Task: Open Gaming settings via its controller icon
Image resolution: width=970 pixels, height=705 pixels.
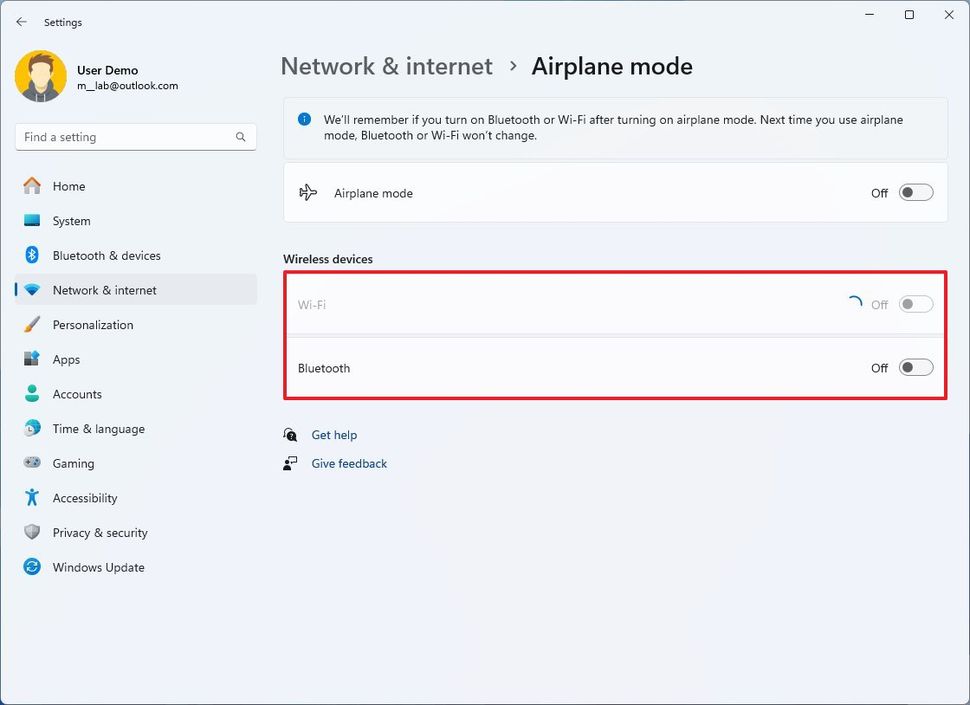Action: [31, 463]
